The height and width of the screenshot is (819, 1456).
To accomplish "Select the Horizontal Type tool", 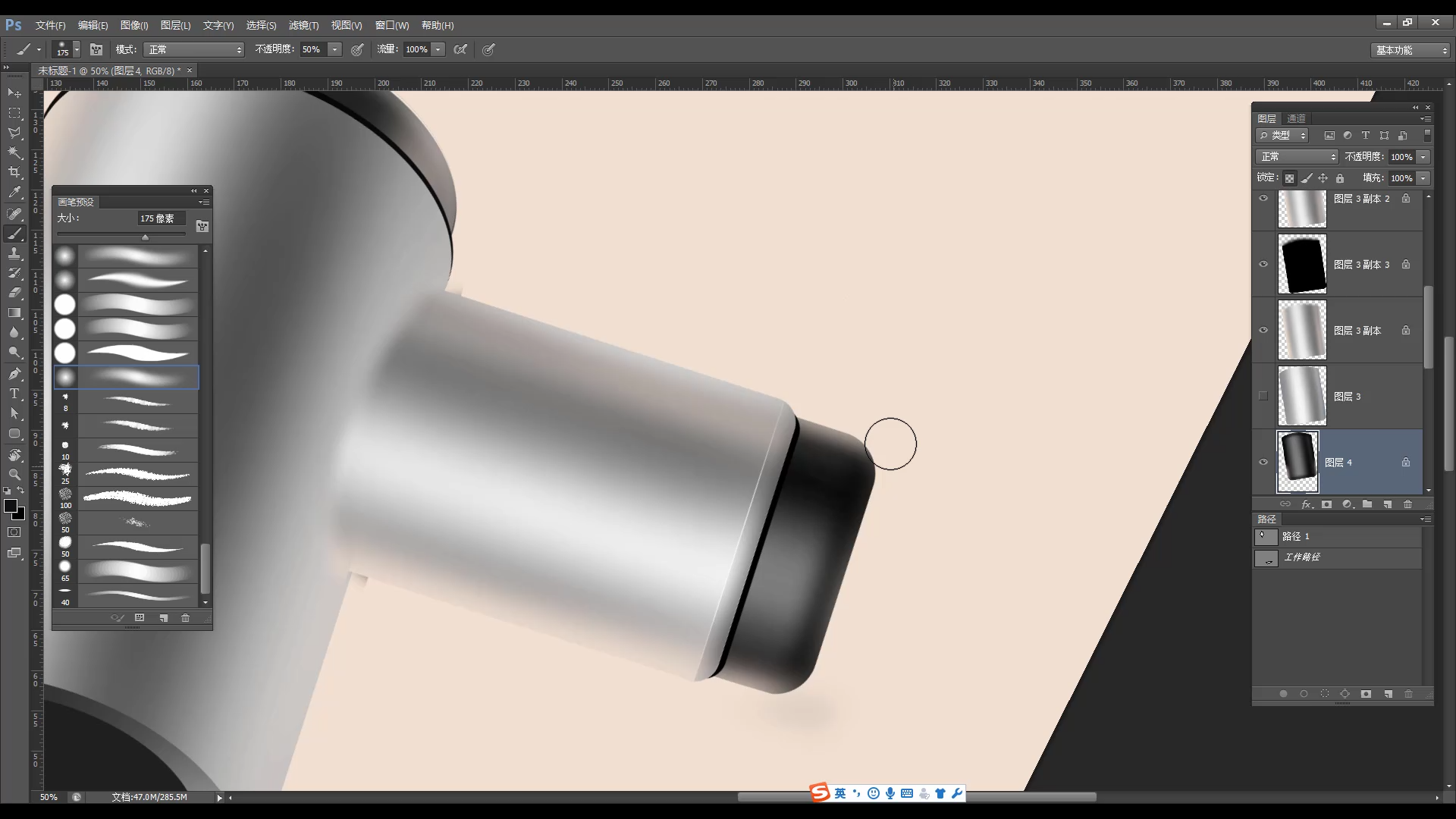I will [x=14, y=394].
